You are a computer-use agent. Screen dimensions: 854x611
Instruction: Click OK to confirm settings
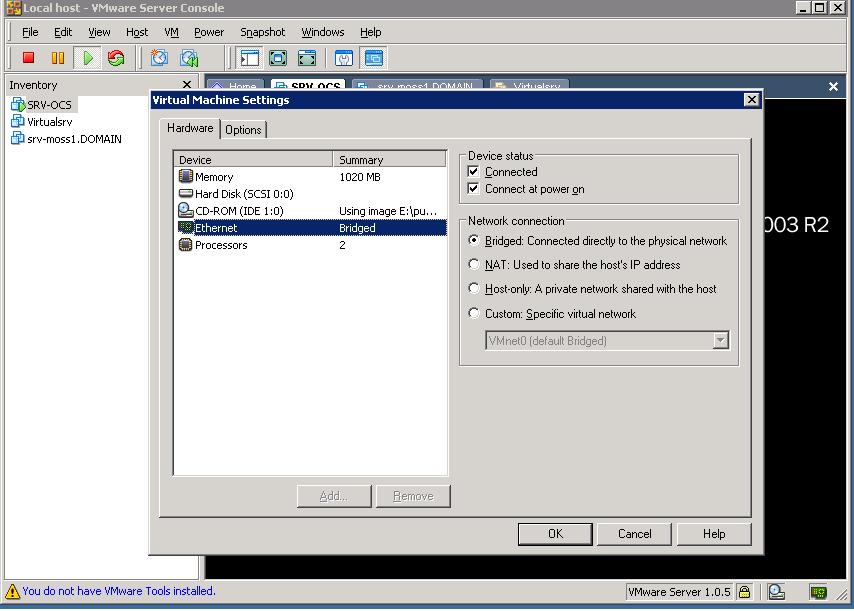(x=555, y=534)
